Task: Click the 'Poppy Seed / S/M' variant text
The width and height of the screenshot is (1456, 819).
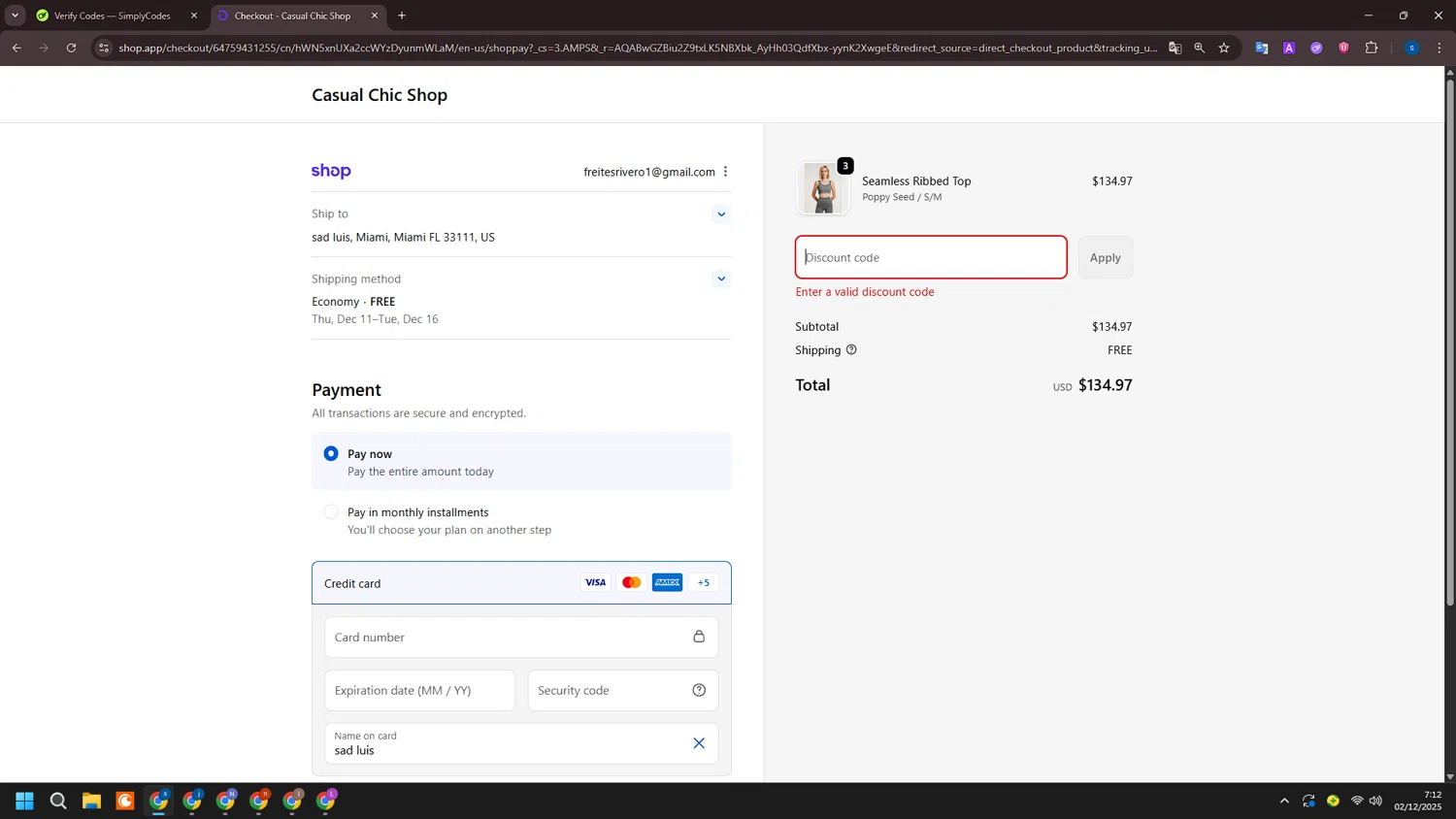Action: coord(902,197)
